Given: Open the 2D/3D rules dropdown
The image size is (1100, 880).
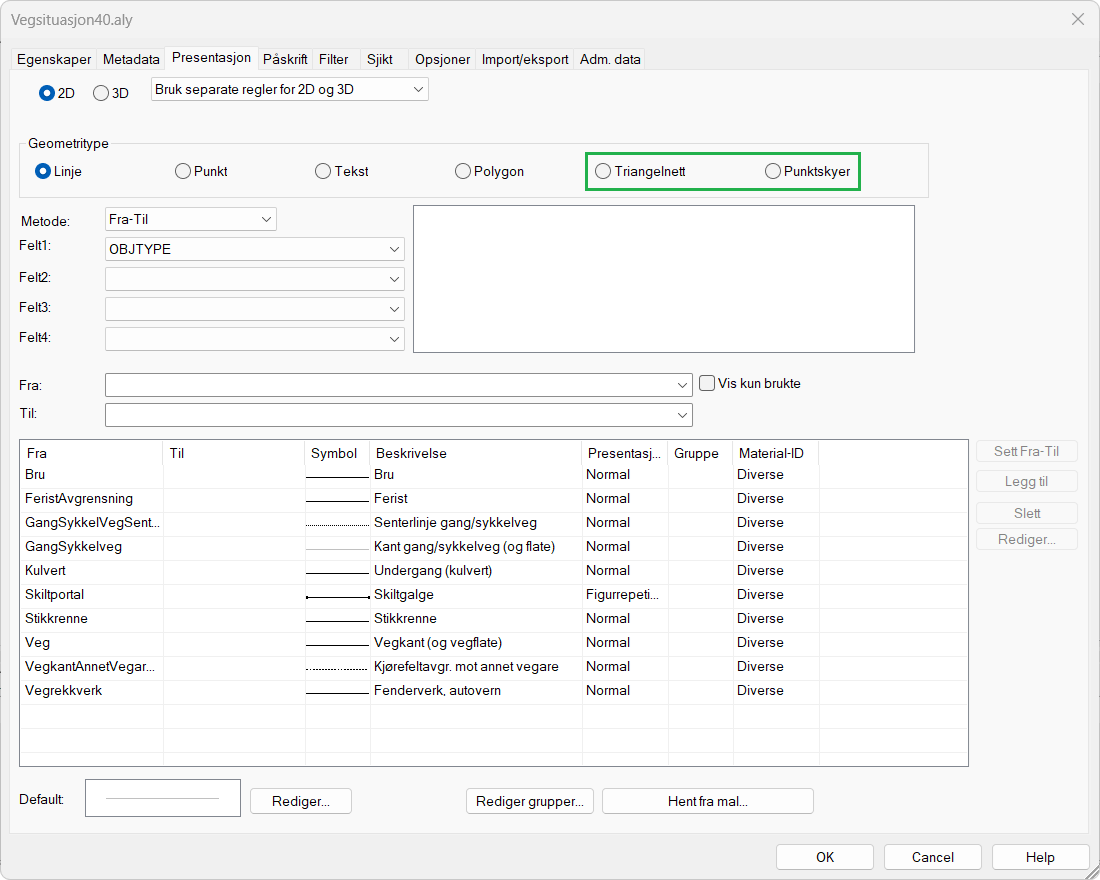Looking at the screenshot, I should click(x=289, y=89).
